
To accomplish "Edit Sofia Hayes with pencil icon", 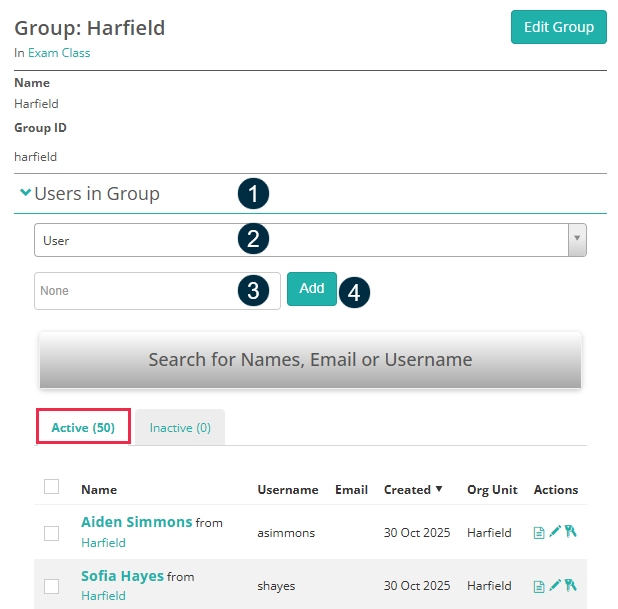I will tap(555, 585).
